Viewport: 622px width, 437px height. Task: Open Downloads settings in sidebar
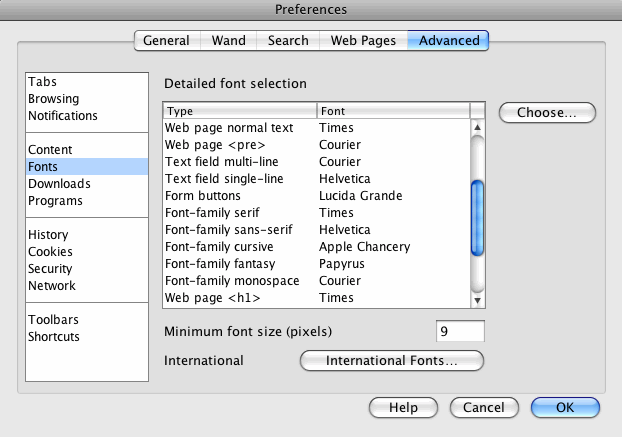(87, 184)
